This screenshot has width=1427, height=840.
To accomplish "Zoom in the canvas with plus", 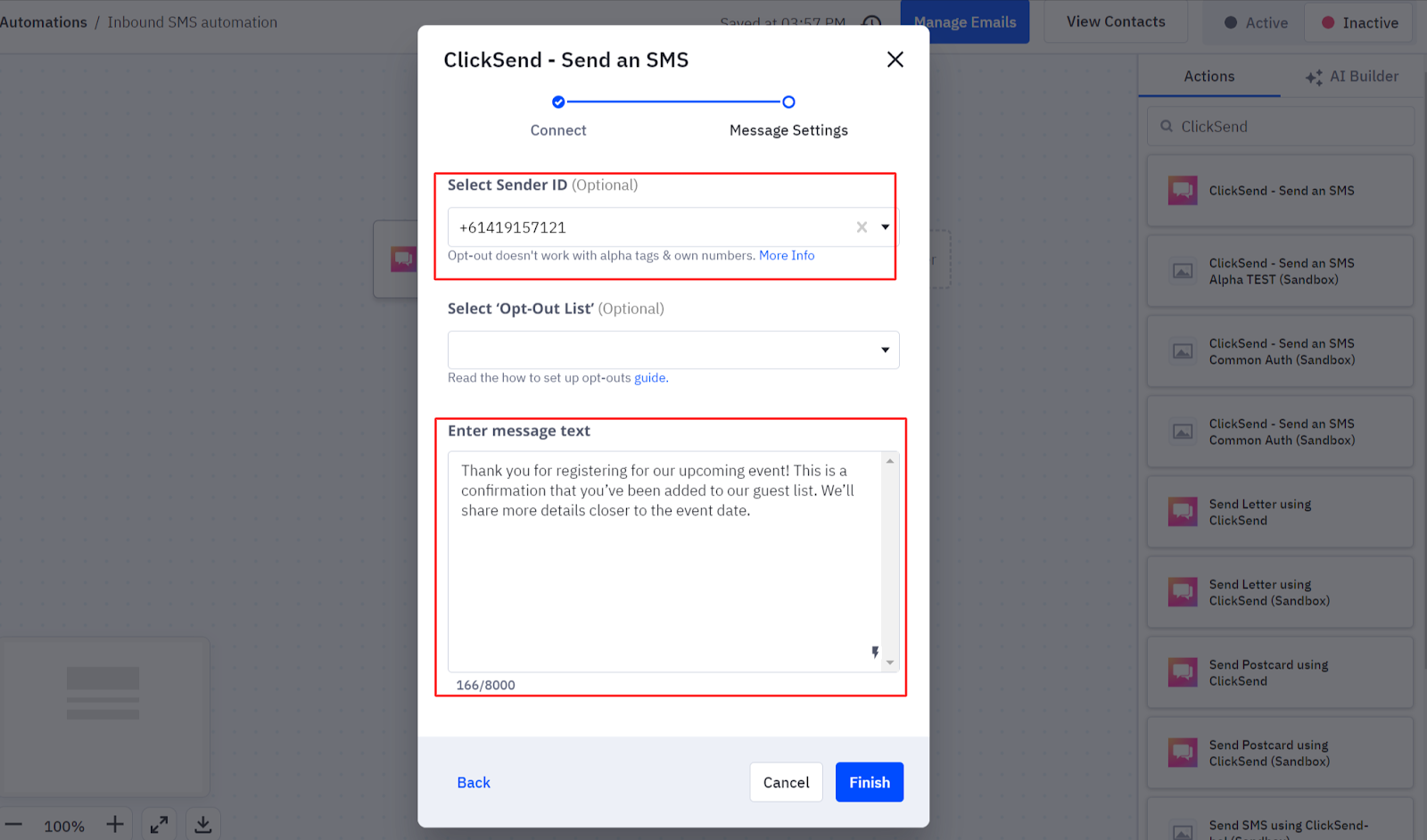I will coord(115,825).
